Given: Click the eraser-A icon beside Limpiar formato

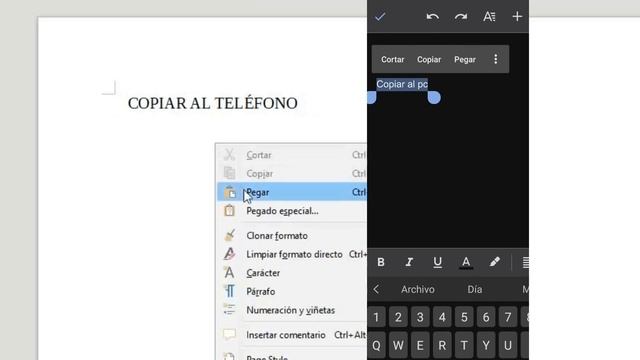Looking at the screenshot, I should [229, 254].
